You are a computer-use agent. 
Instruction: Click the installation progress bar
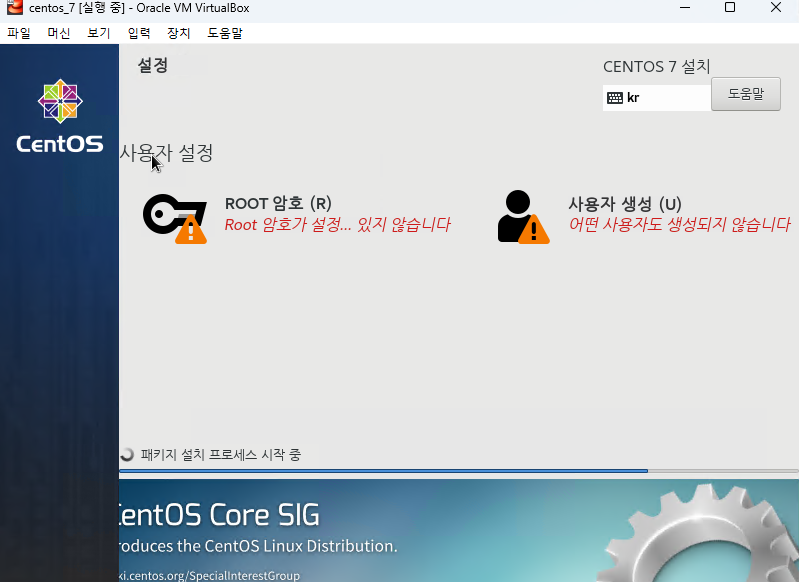point(459,471)
